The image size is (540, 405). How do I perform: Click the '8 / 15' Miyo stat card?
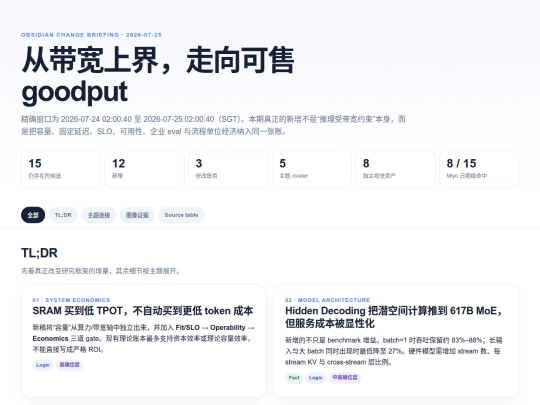479,169
